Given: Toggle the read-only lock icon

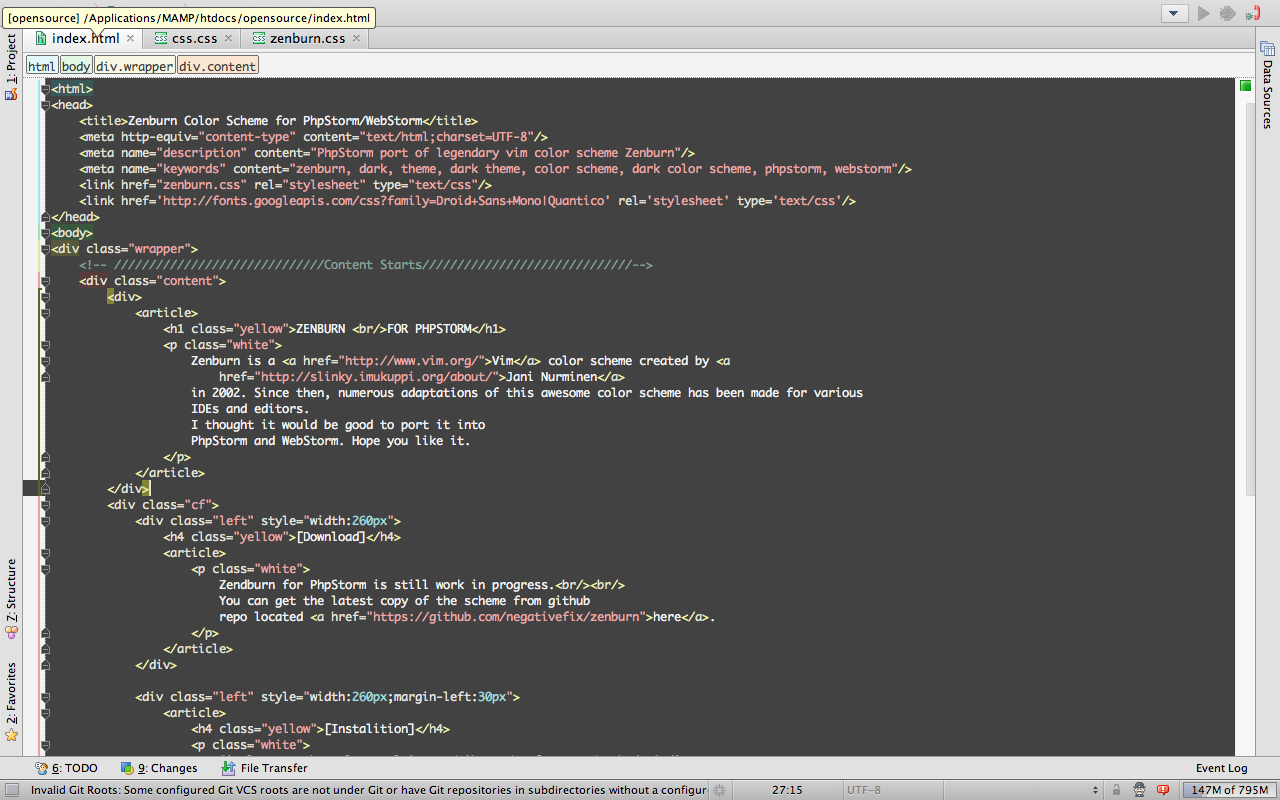Looking at the screenshot, I should pyautogui.click(x=1116, y=790).
